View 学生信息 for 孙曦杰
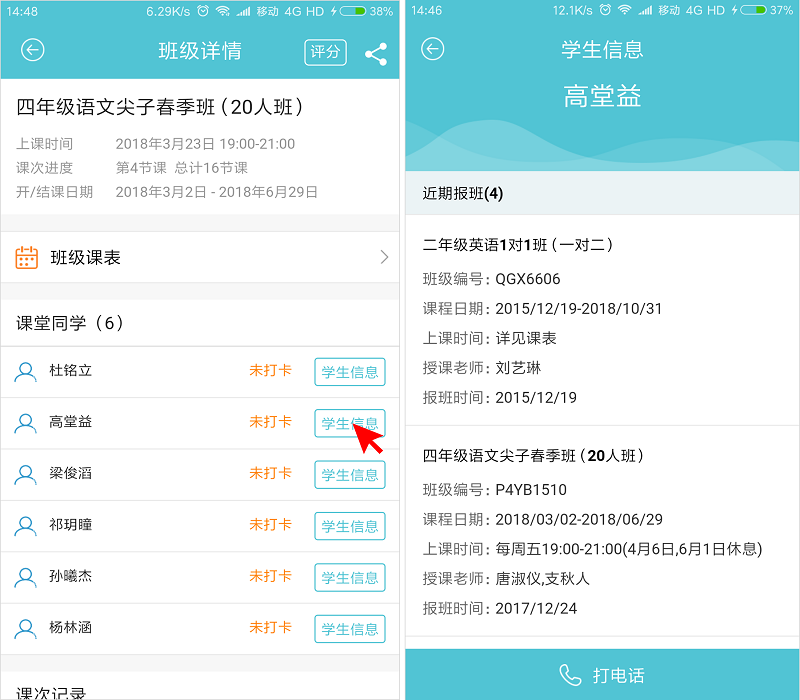This screenshot has height=700, width=800. (349, 578)
